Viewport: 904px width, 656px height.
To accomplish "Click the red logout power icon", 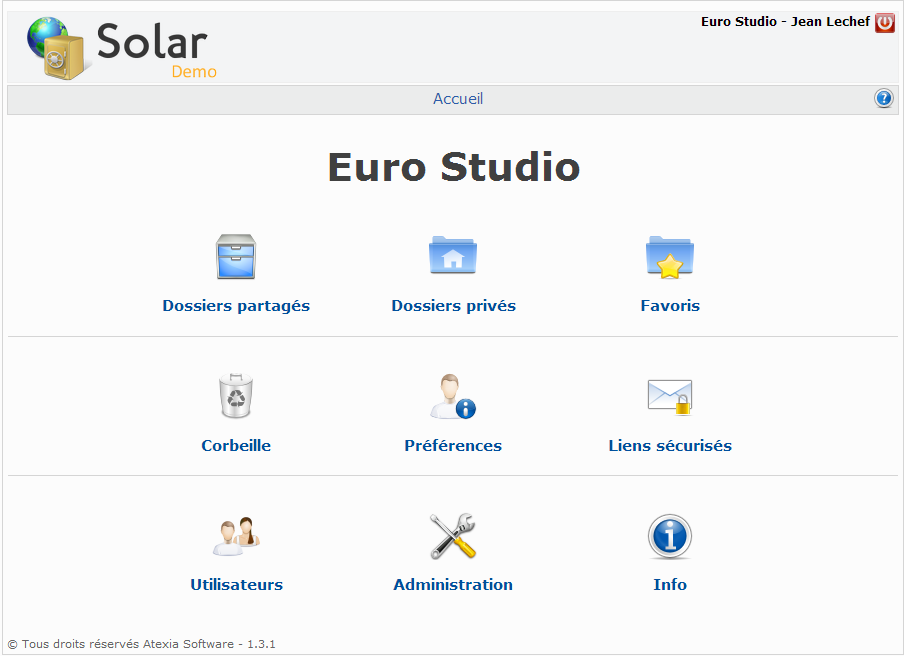I will click(x=885, y=22).
